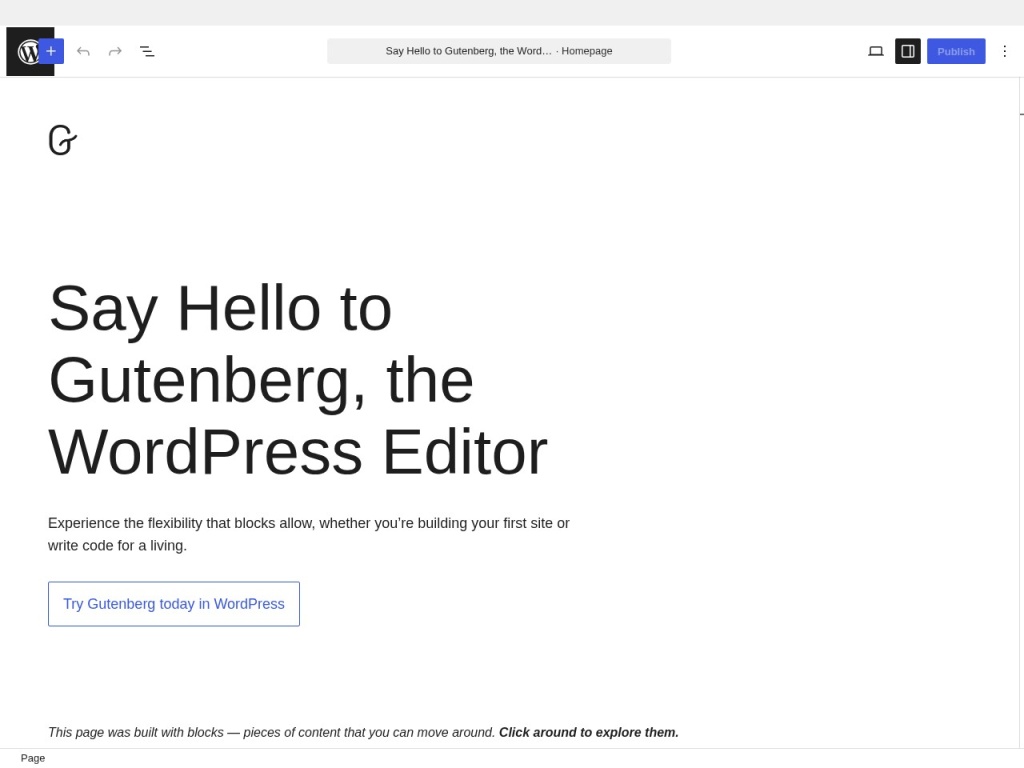The image size is (1024, 768).
Task: Redo the last undone change
Action: pos(115,51)
